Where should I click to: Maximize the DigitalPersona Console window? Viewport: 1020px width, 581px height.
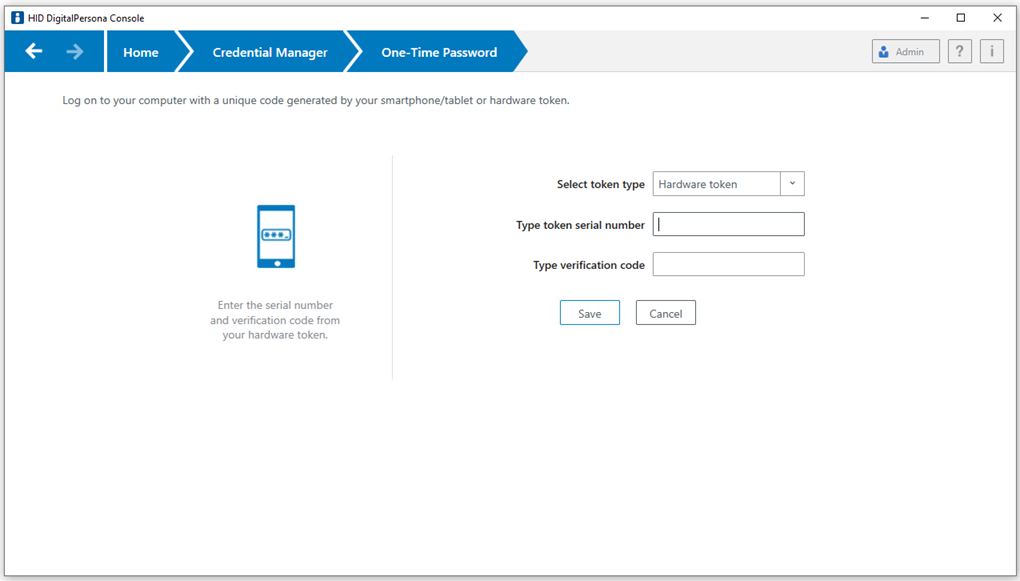click(x=960, y=17)
